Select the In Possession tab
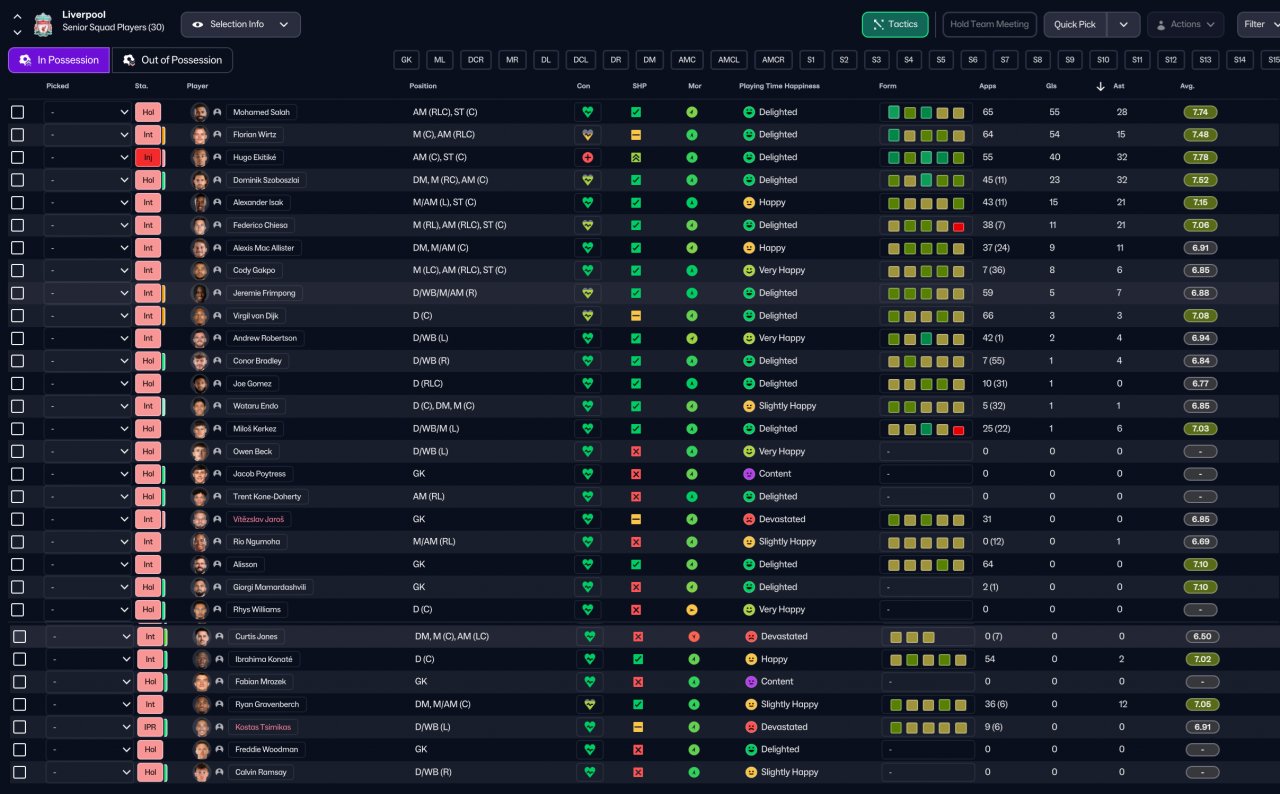 (59, 60)
